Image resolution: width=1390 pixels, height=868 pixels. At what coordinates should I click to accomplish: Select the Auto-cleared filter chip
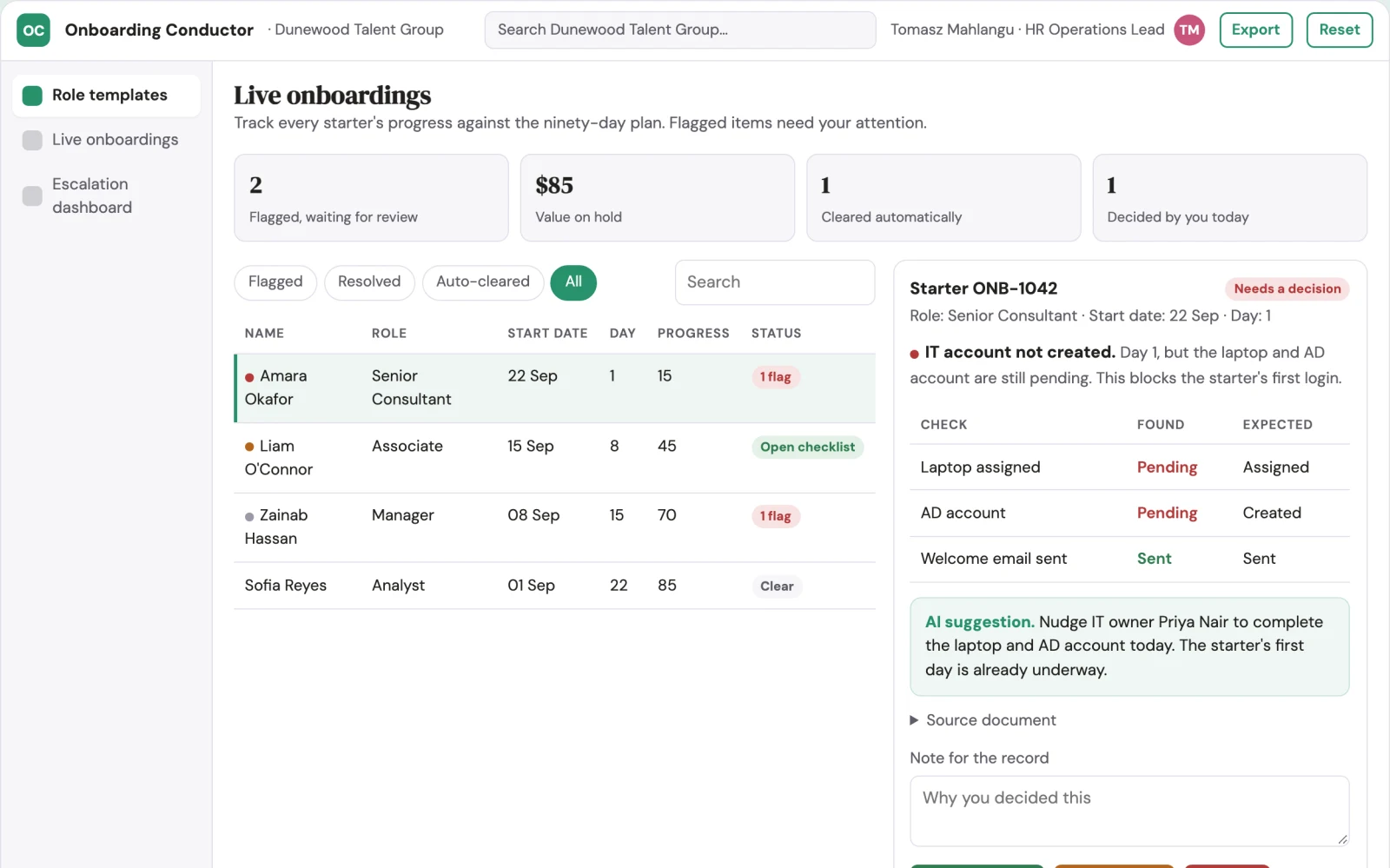click(483, 282)
